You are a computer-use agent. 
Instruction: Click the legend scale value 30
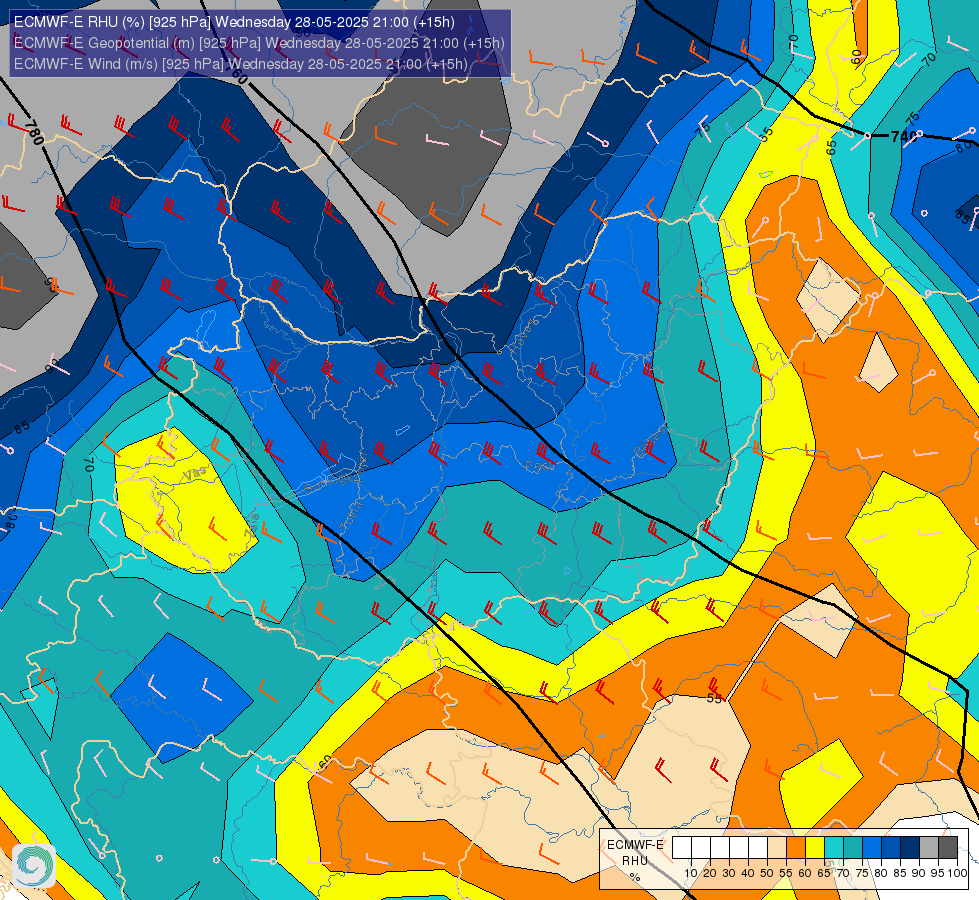click(729, 874)
